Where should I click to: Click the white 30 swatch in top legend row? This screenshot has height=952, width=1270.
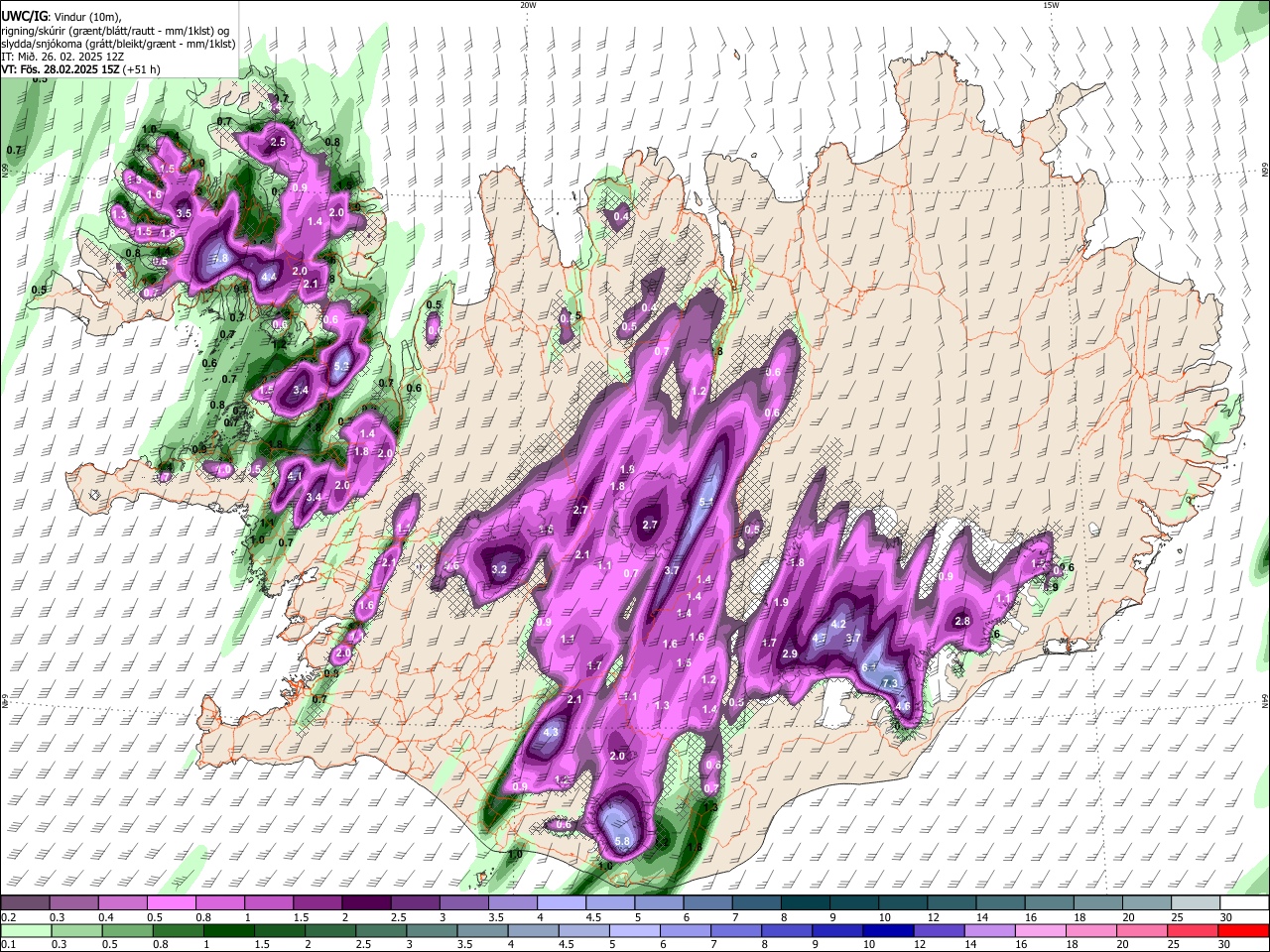[x=1244, y=902]
